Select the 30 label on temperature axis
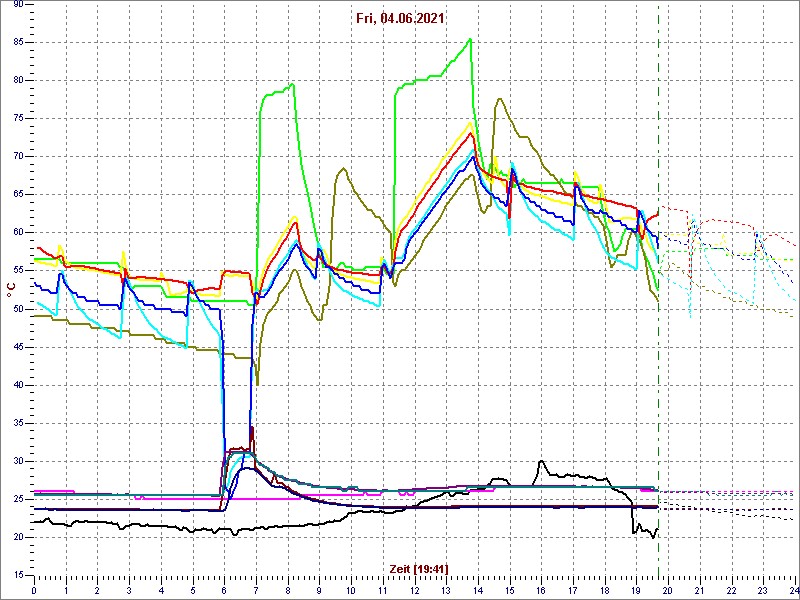Viewport: 800px width, 600px height. tap(18, 461)
